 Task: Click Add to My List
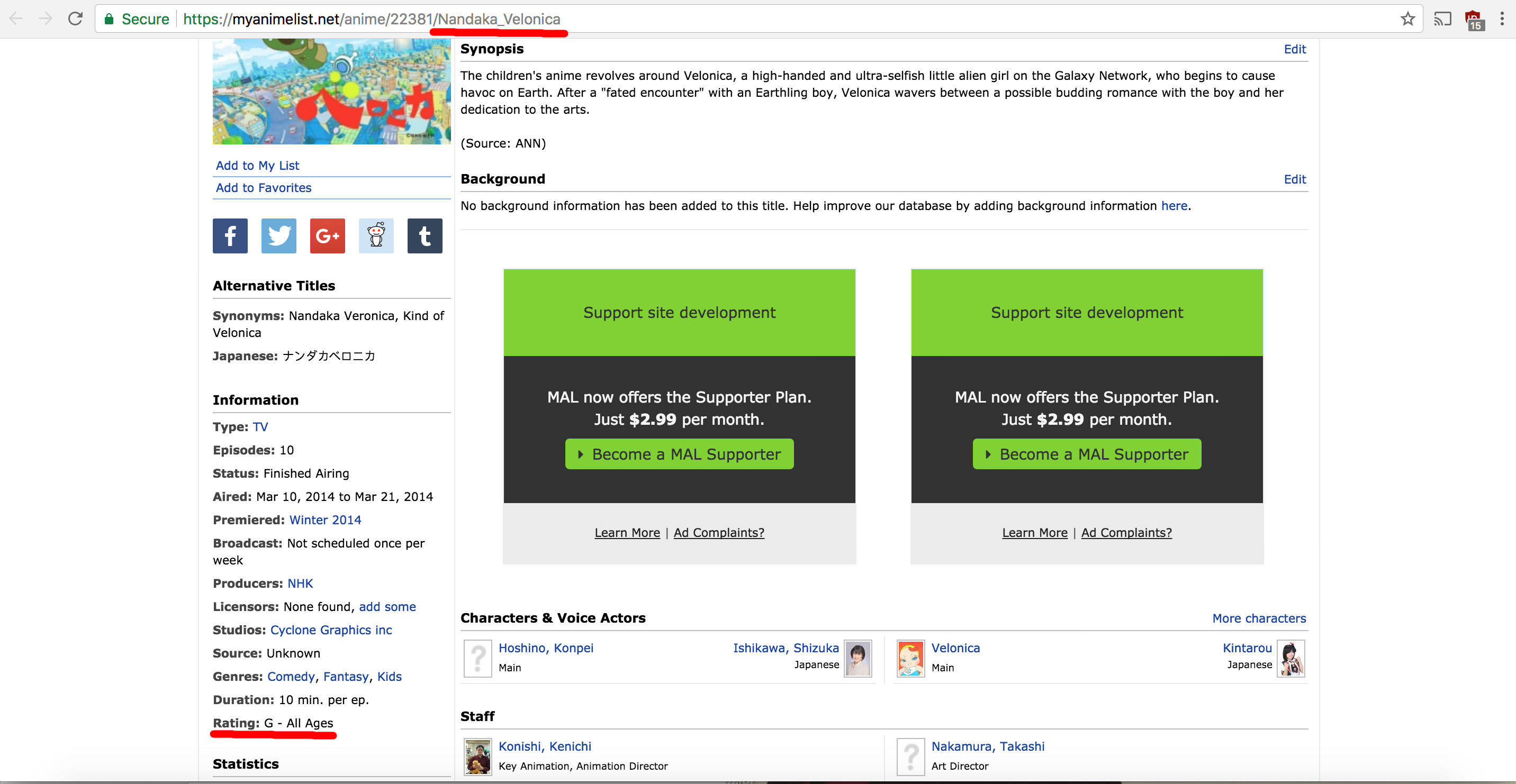[257, 165]
